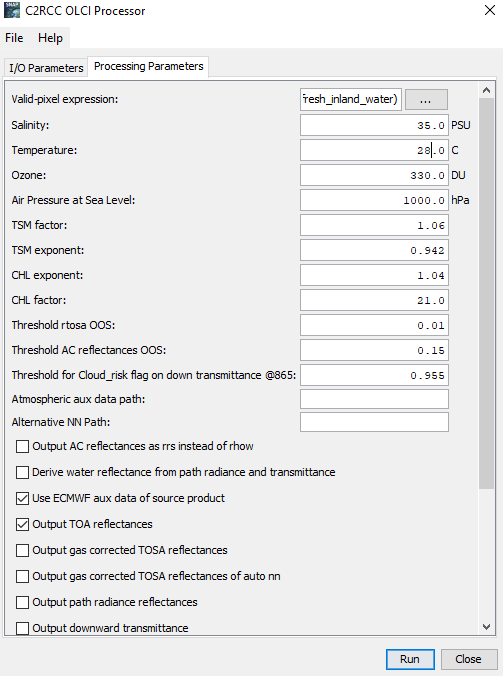Viewport: 503px width, 676px height.
Task: Open the Help menu
Action: coord(50,38)
